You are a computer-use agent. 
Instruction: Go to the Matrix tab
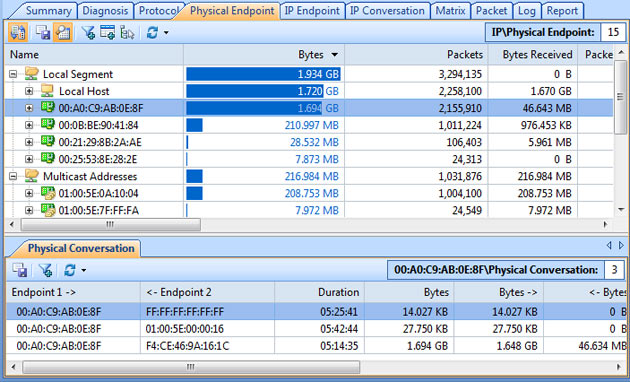tap(450, 11)
